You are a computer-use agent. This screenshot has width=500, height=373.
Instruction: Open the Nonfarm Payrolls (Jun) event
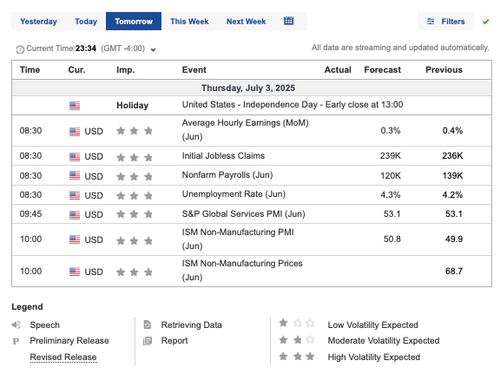tap(227, 175)
